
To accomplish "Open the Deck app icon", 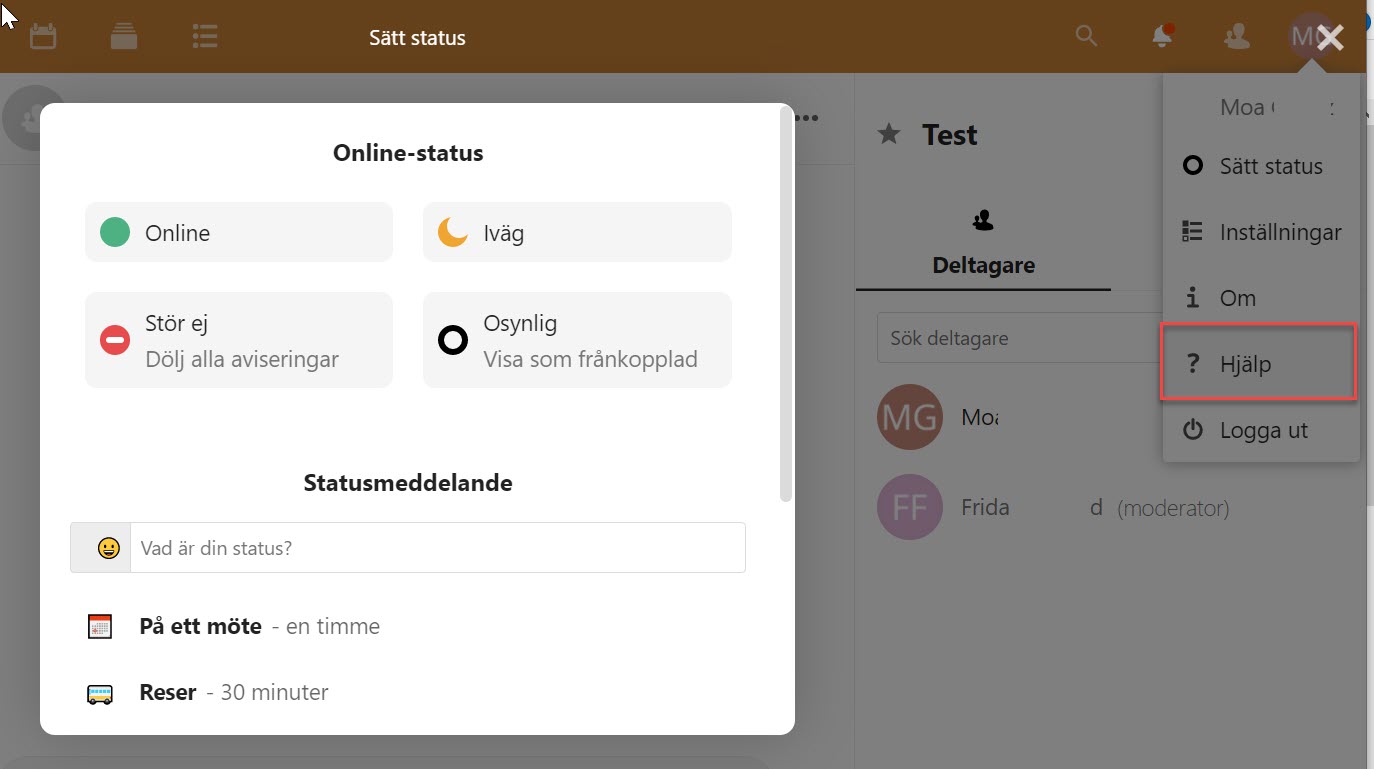I will pos(124,37).
